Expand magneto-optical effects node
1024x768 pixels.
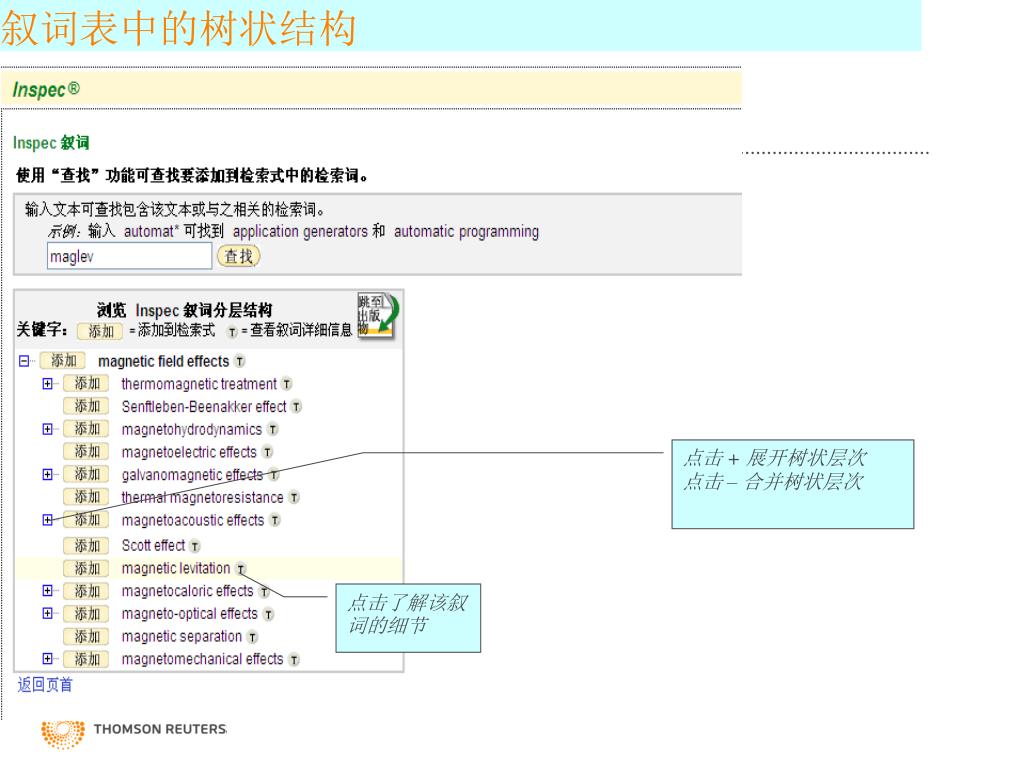coord(47,613)
